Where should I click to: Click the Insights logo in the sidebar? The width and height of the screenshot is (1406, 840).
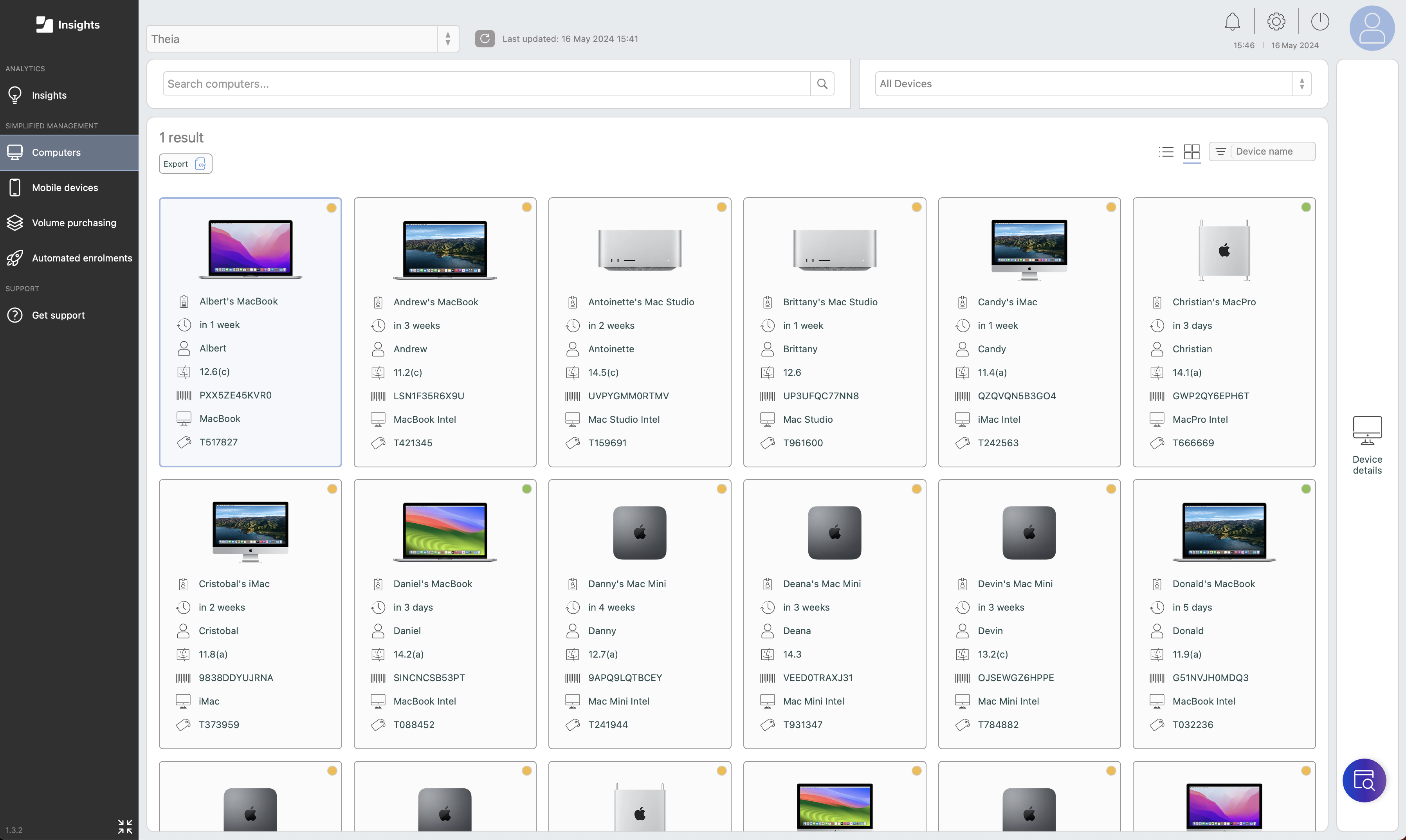tap(68, 24)
